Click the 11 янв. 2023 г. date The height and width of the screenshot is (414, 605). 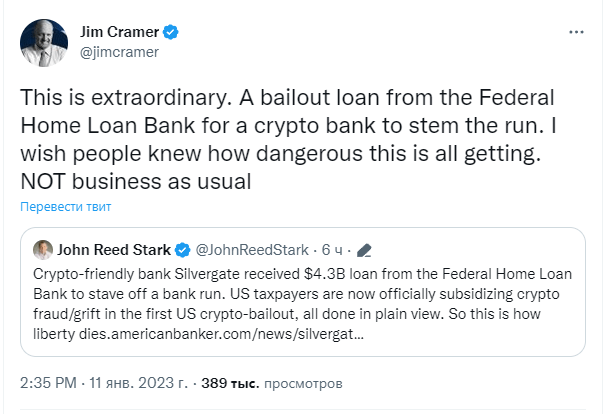click(138, 383)
